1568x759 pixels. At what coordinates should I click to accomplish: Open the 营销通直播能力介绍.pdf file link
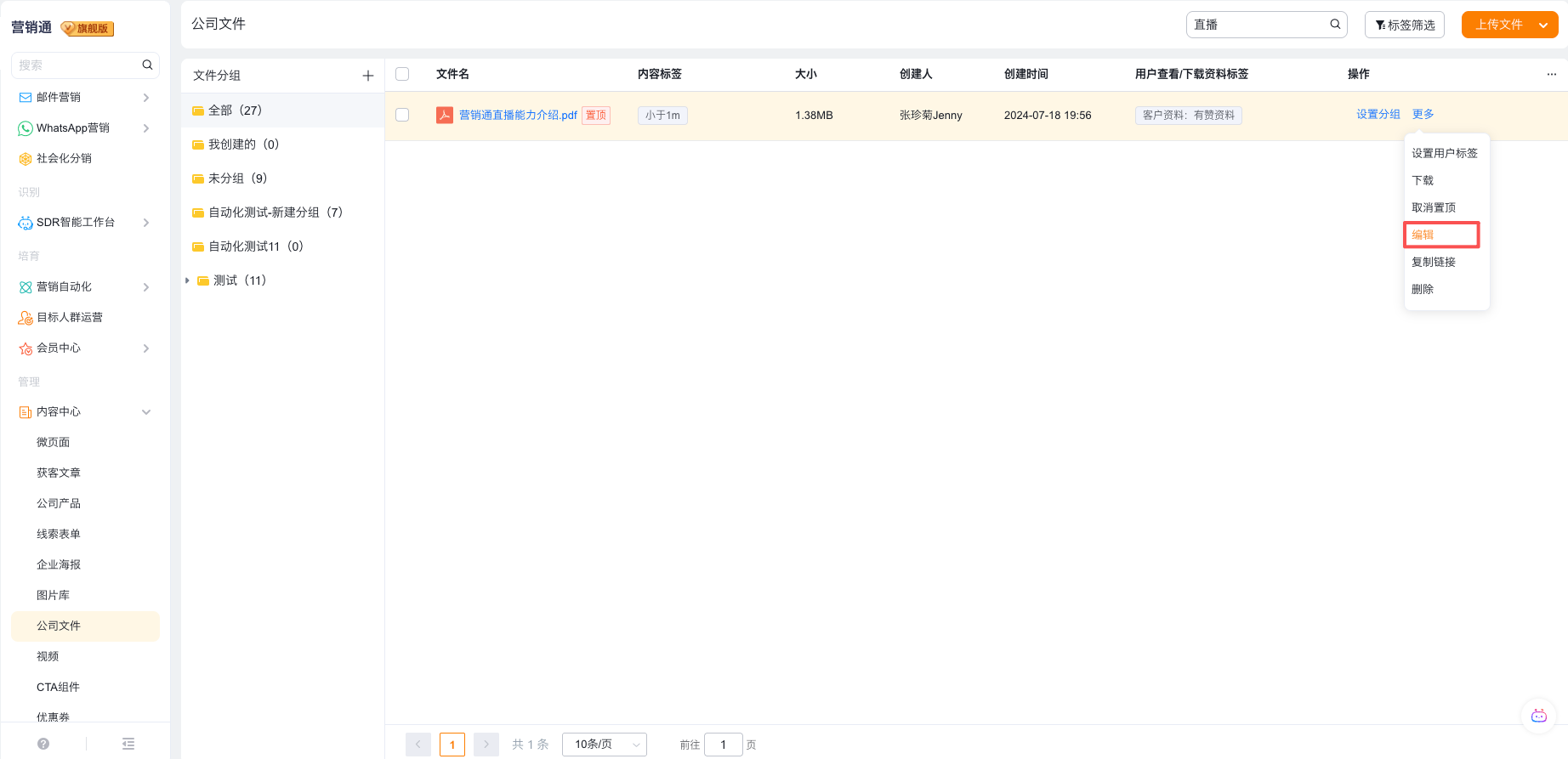tap(518, 115)
